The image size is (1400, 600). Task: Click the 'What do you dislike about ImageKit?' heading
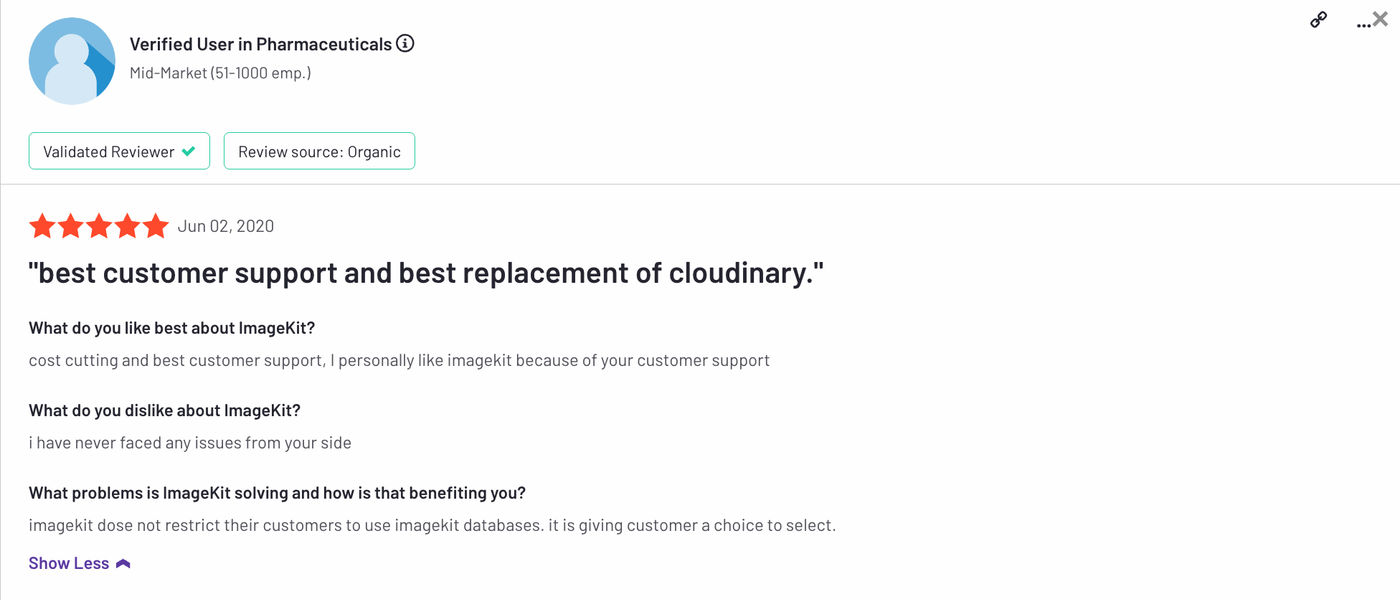point(165,410)
